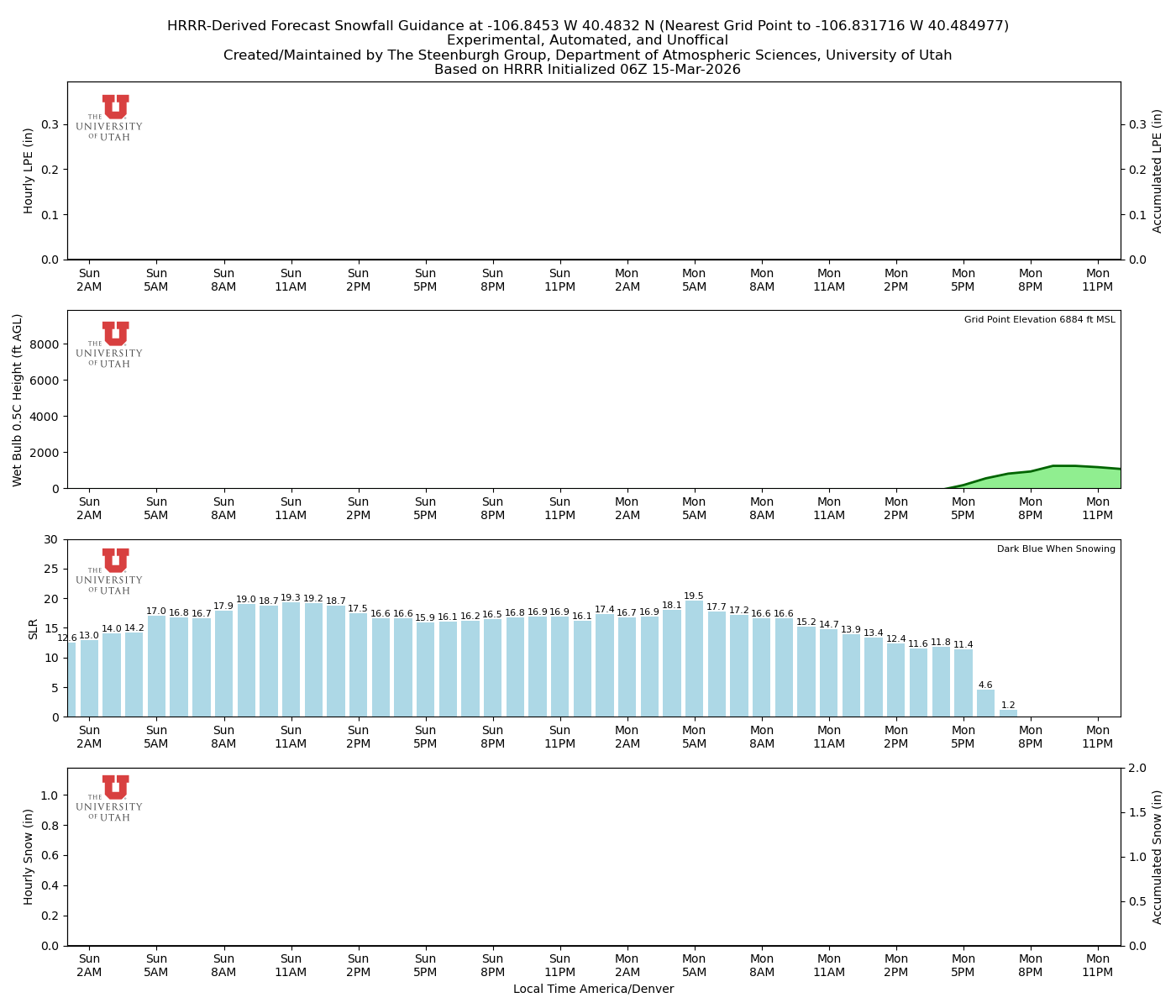Select the first SLR bar labeled 12.6

click(x=71, y=680)
